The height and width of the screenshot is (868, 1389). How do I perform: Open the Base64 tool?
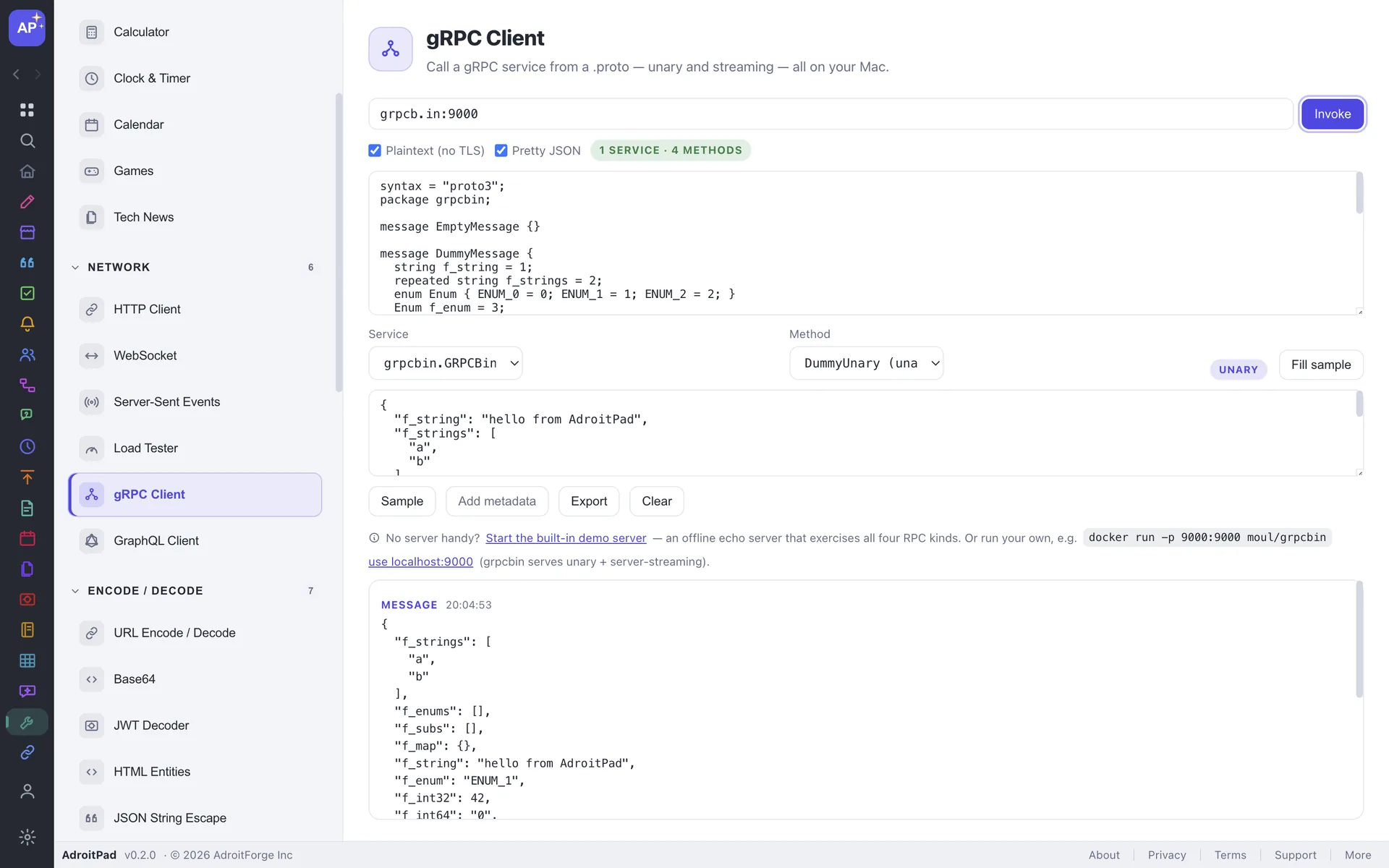pos(195,679)
